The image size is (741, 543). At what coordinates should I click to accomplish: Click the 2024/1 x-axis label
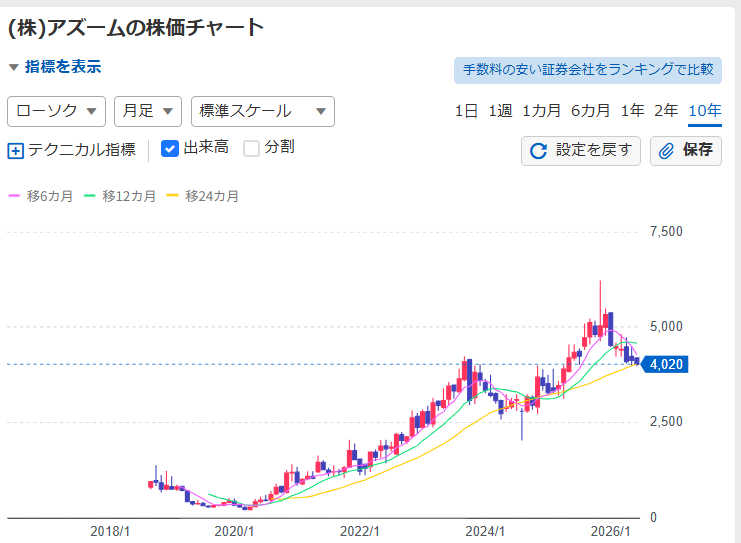point(485,532)
